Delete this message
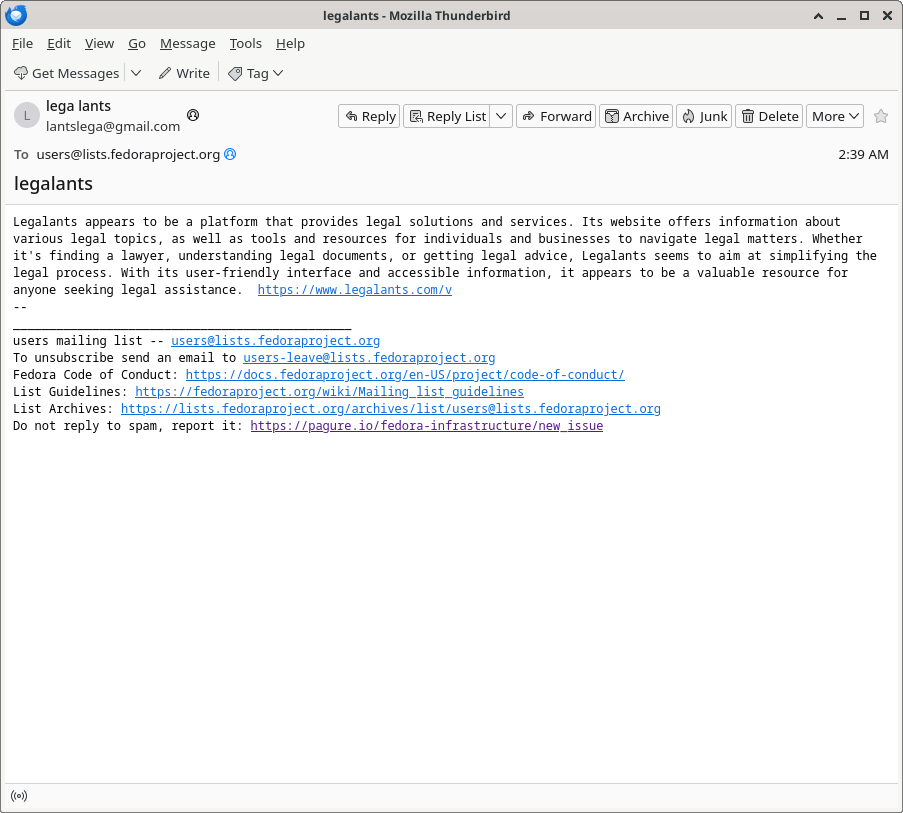This screenshot has width=903, height=813. pos(769,116)
